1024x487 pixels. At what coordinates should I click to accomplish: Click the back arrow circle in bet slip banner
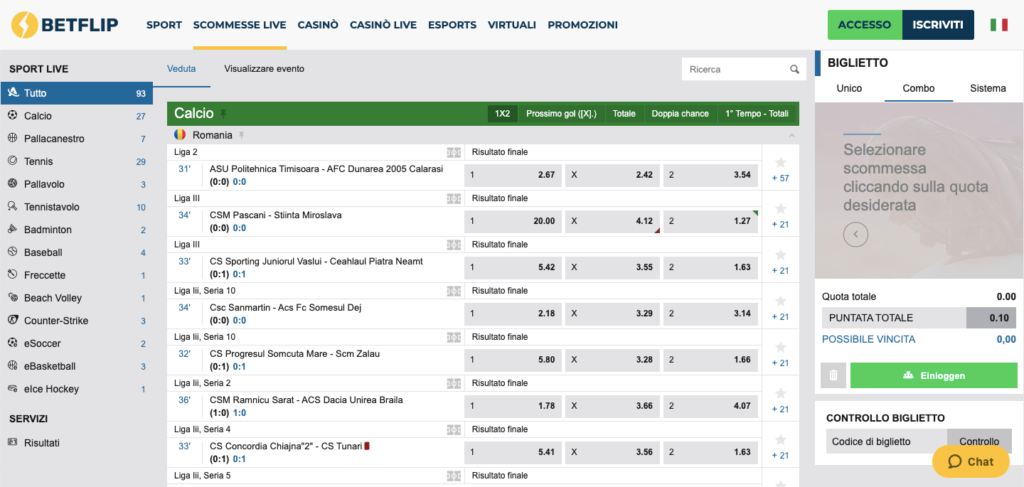(x=856, y=234)
